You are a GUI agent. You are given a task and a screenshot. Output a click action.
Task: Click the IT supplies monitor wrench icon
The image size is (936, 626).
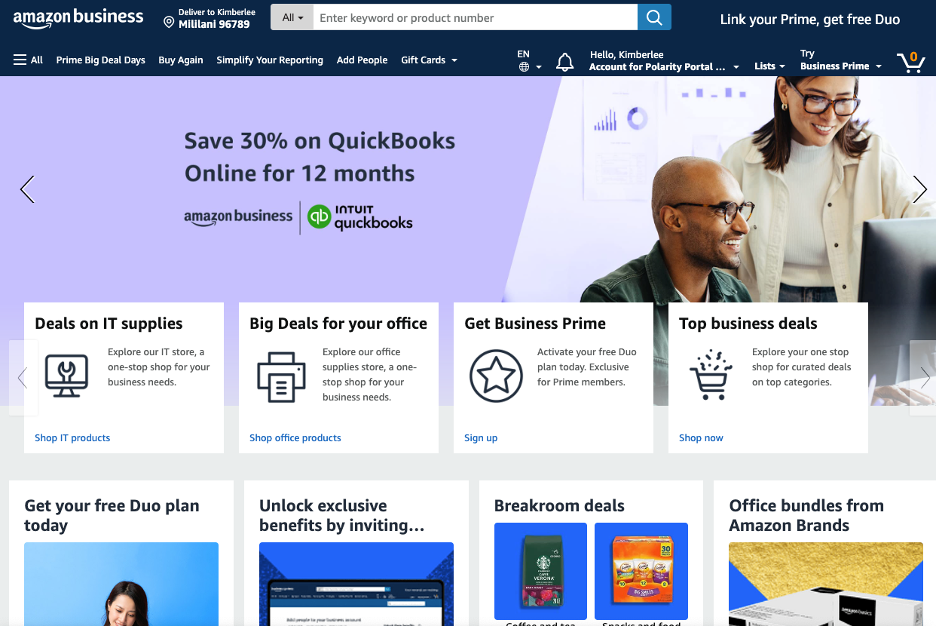[x=66, y=376]
